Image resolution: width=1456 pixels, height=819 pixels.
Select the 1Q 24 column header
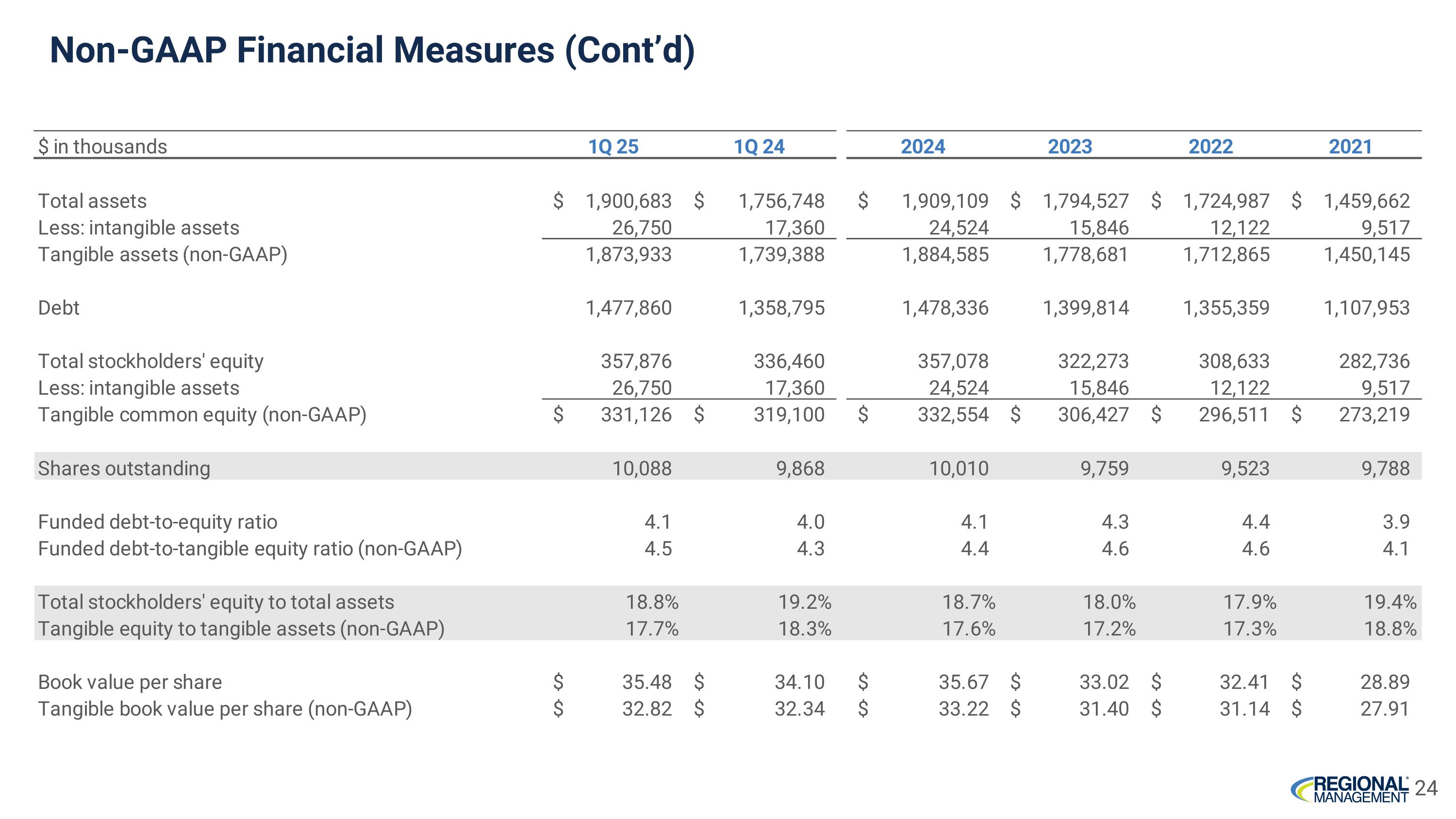(759, 147)
